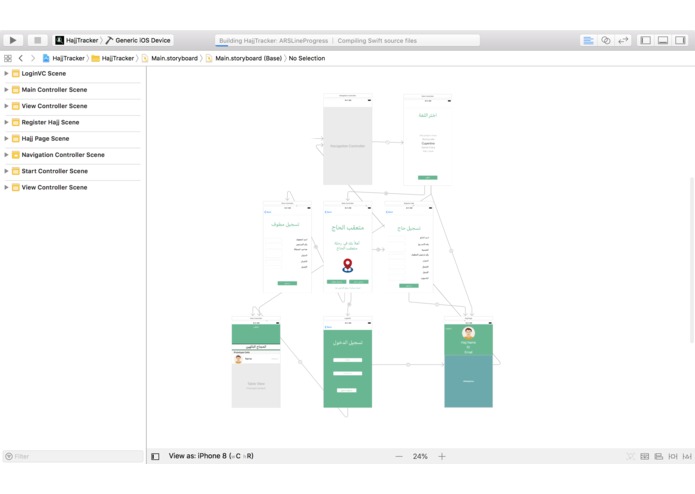Screen dimensions: 695x494
Task: Open the Align constraints menu
Action: tap(659, 456)
